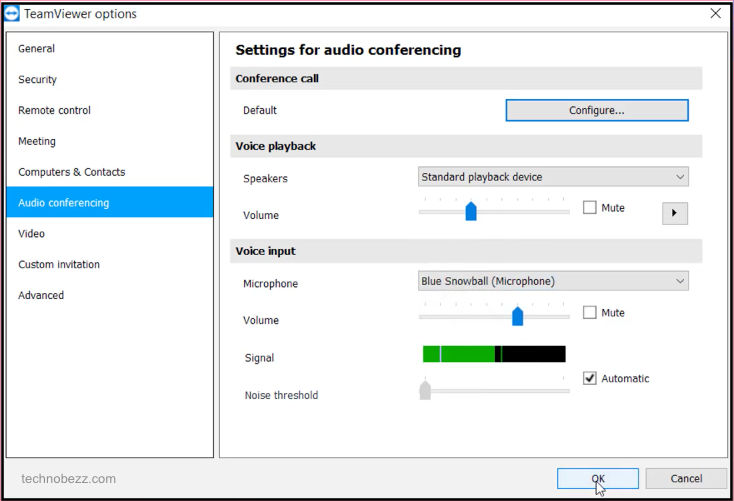Viewport: 734px width, 501px height.
Task: Go to the Security settings section
Action: pyautogui.click(x=110, y=80)
